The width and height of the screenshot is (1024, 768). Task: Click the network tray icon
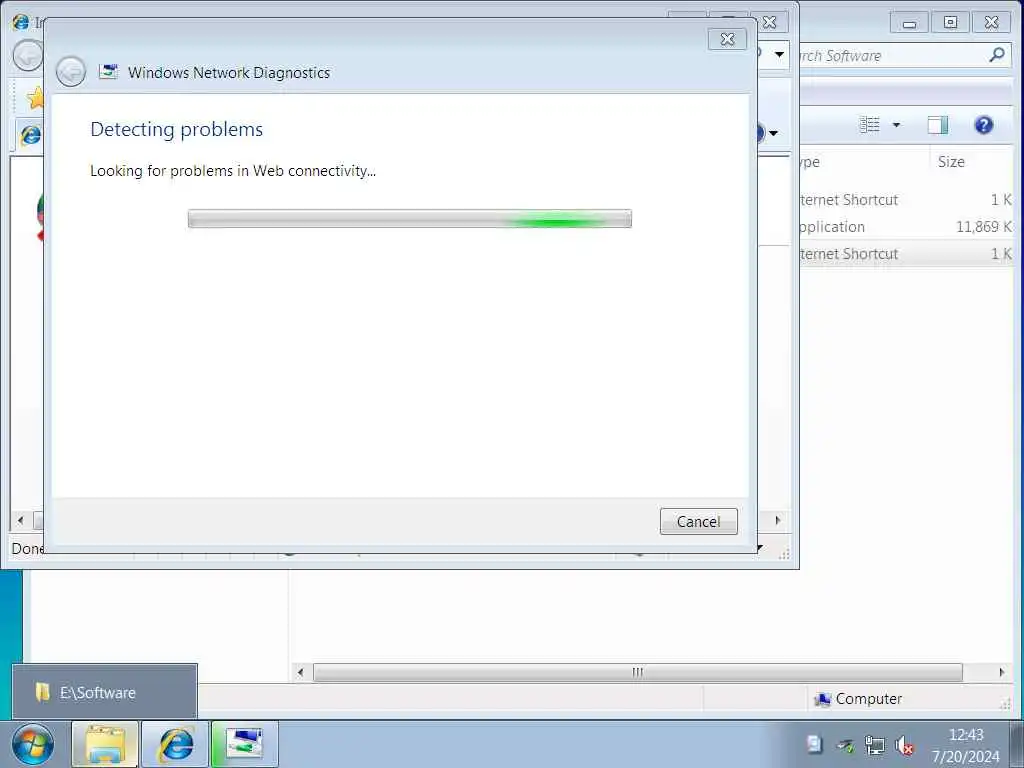[874, 745]
